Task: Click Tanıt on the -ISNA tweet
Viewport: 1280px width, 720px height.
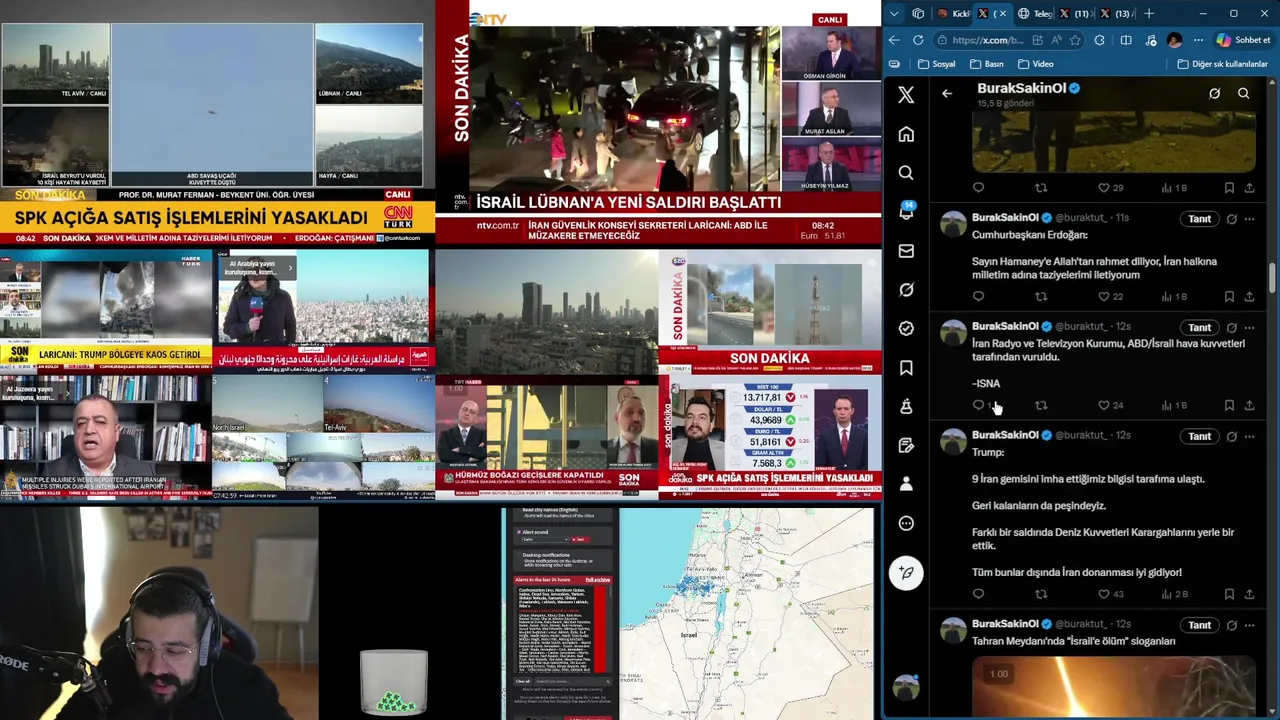Action: [1199, 328]
